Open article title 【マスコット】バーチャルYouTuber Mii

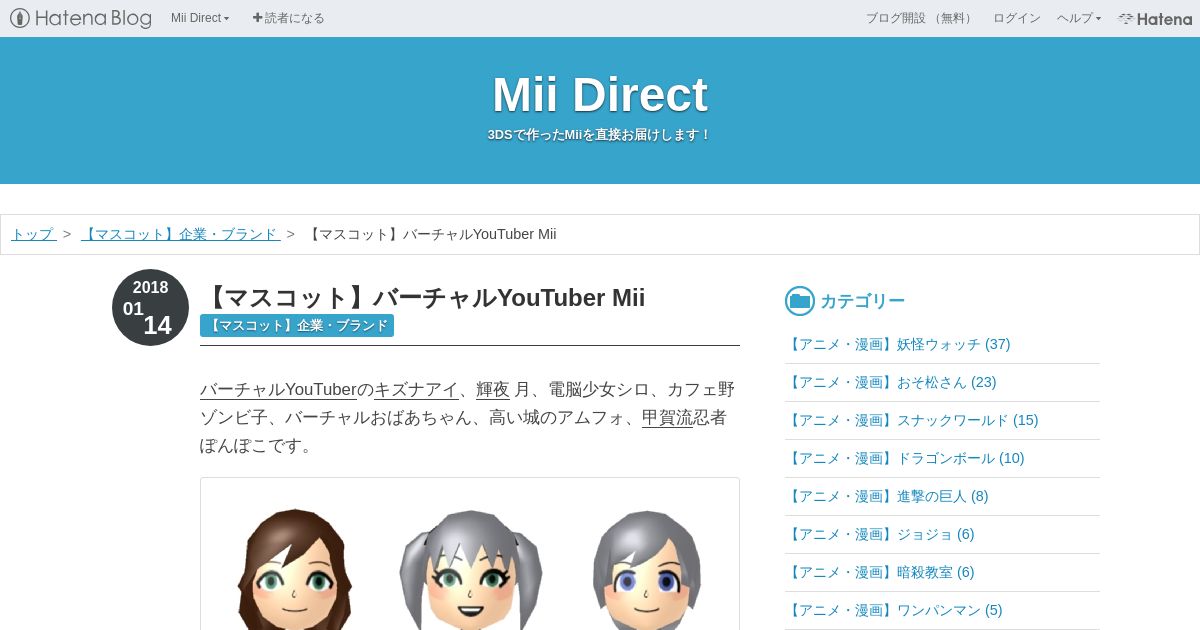(423, 298)
